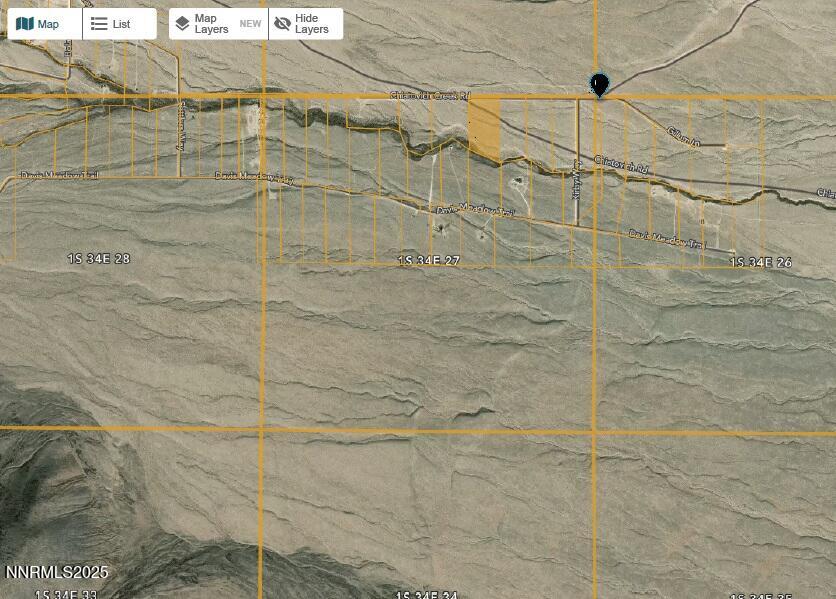
Task: Click the stacked layers icon
Action: point(182,24)
